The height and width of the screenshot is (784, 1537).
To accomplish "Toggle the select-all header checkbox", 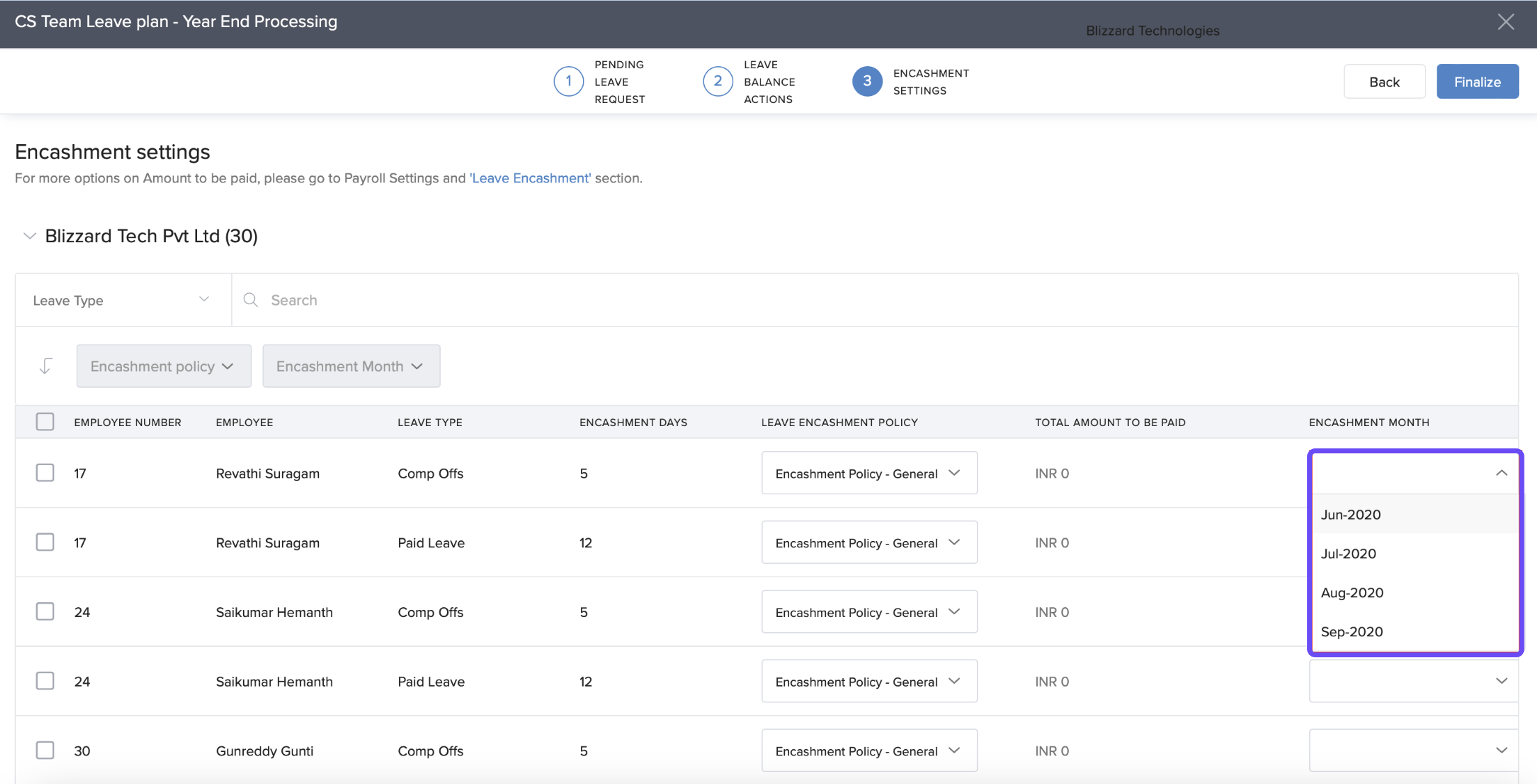I will click(45, 422).
